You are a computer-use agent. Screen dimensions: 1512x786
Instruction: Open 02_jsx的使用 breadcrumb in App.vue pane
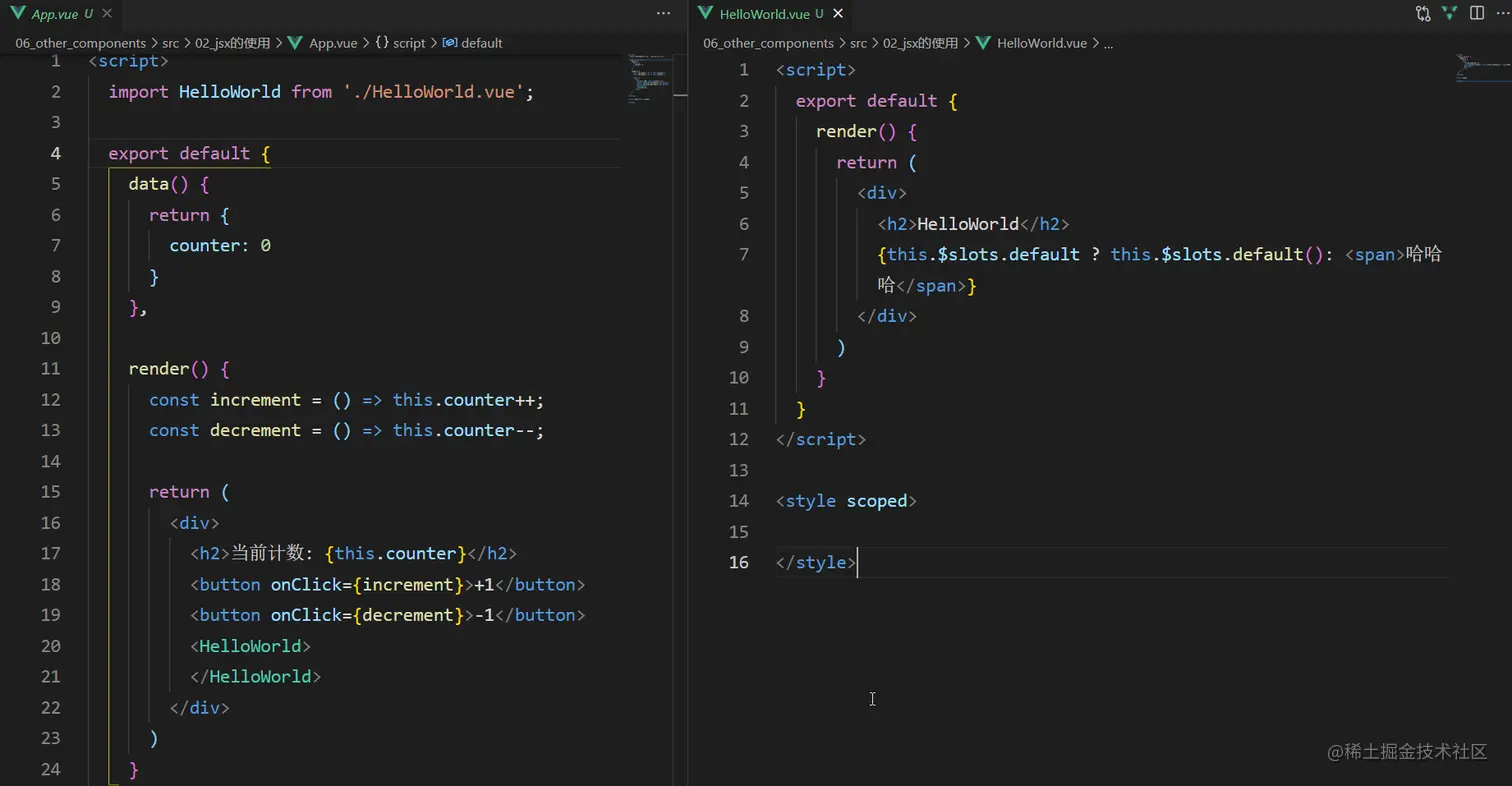click(232, 43)
